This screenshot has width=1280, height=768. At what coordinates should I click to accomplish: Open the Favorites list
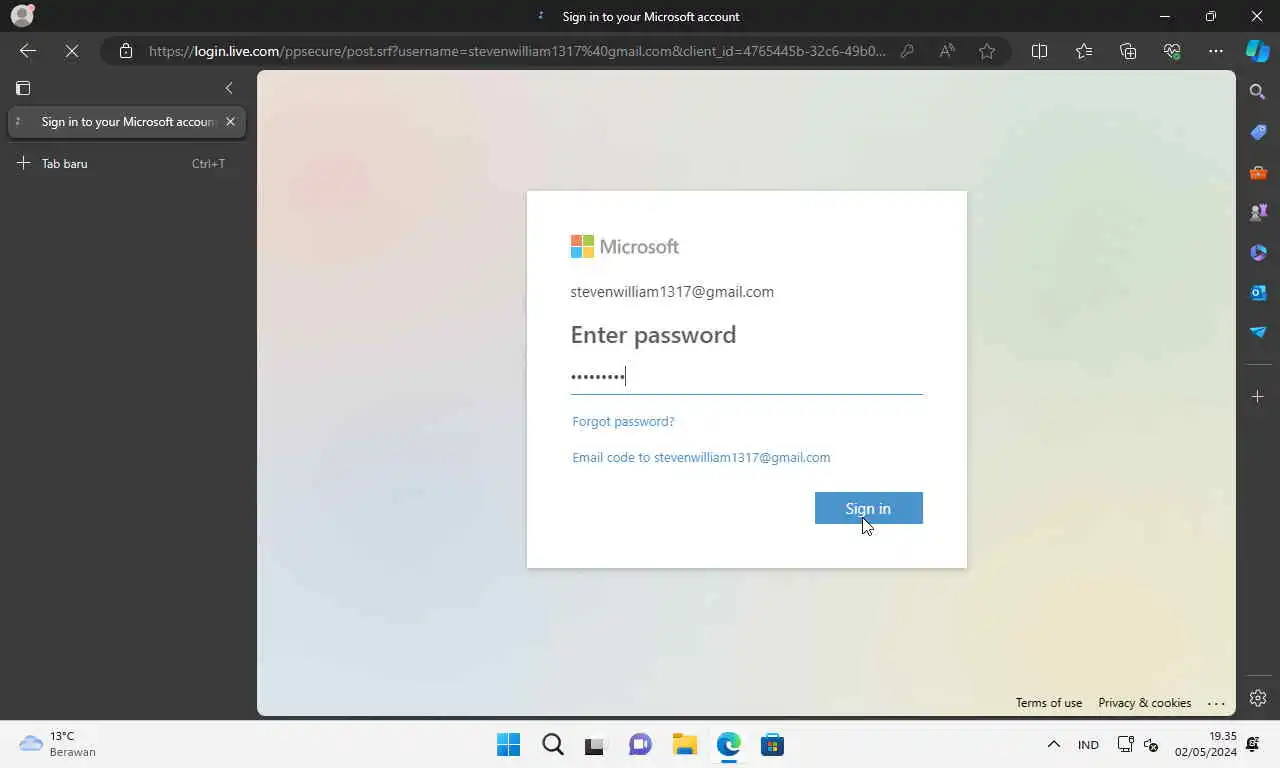tap(1084, 51)
